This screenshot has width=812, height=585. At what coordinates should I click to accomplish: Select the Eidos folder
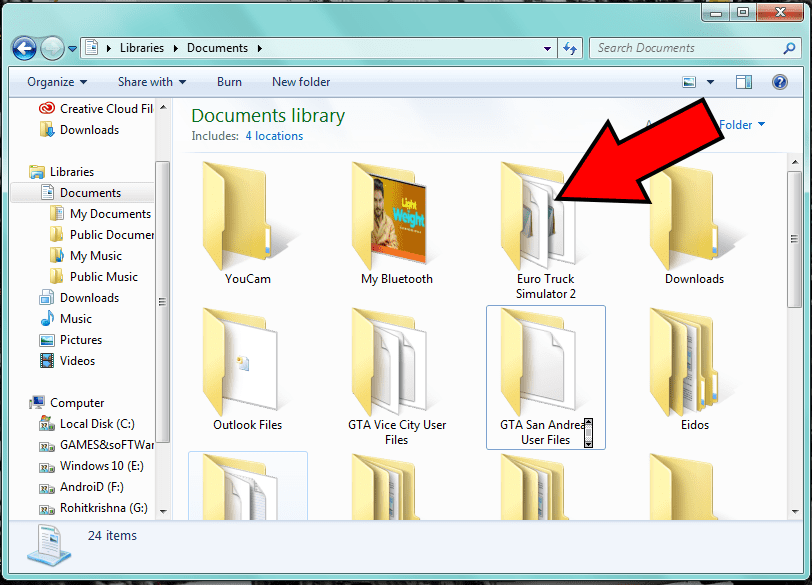[694, 370]
